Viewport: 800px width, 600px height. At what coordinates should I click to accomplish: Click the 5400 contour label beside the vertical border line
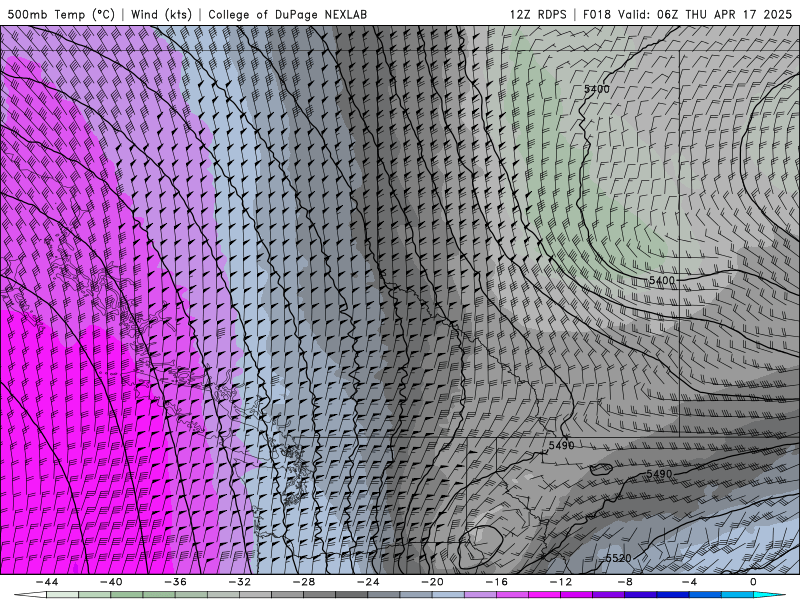pyautogui.click(x=662, y=280)
